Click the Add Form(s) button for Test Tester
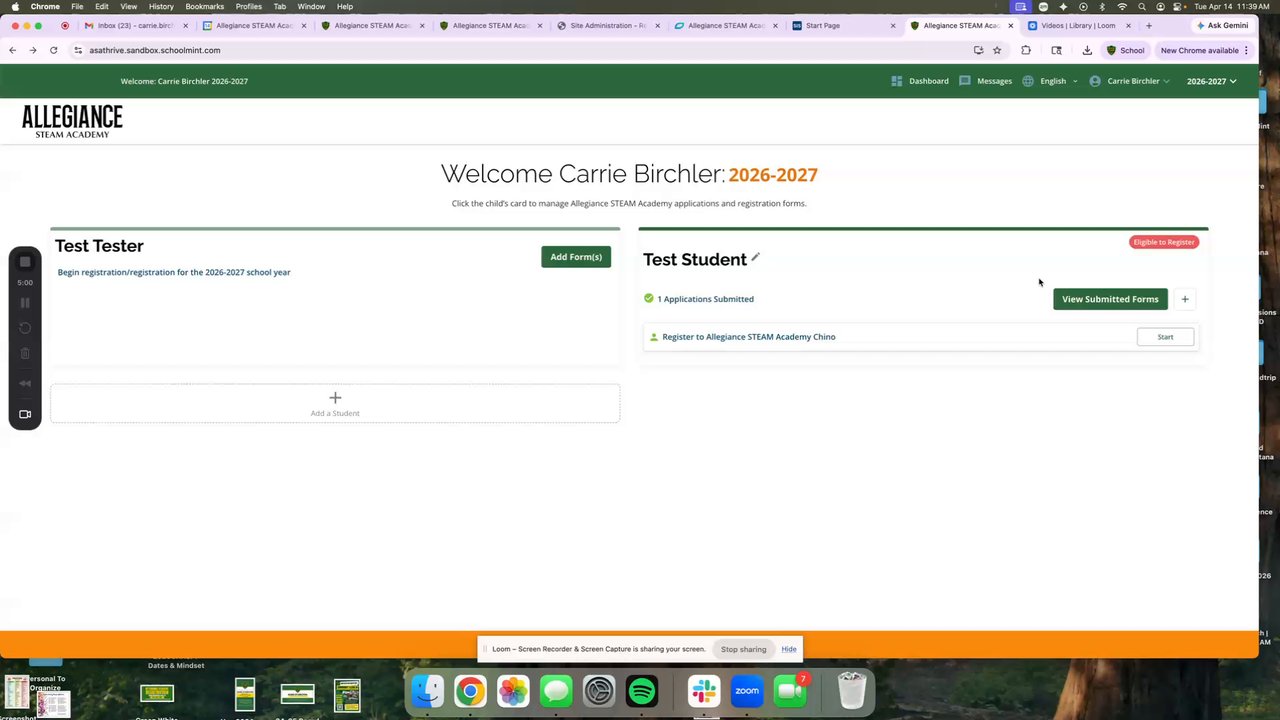 576,257
